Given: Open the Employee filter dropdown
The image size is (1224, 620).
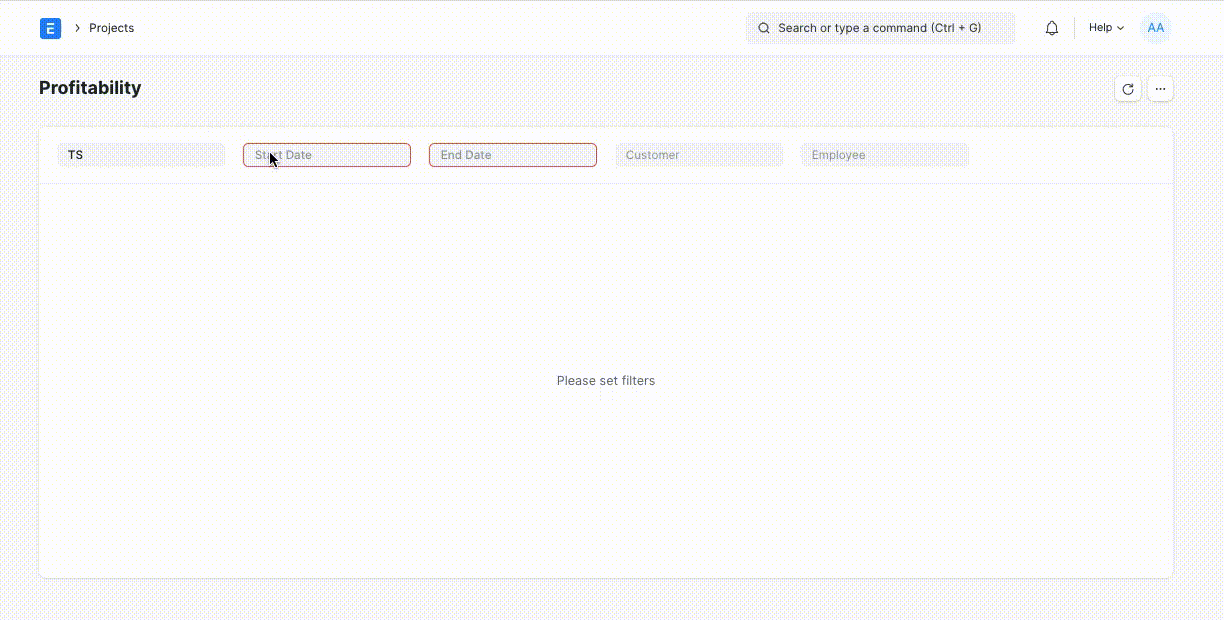Looking at the screenshot, I should [885, 155].
